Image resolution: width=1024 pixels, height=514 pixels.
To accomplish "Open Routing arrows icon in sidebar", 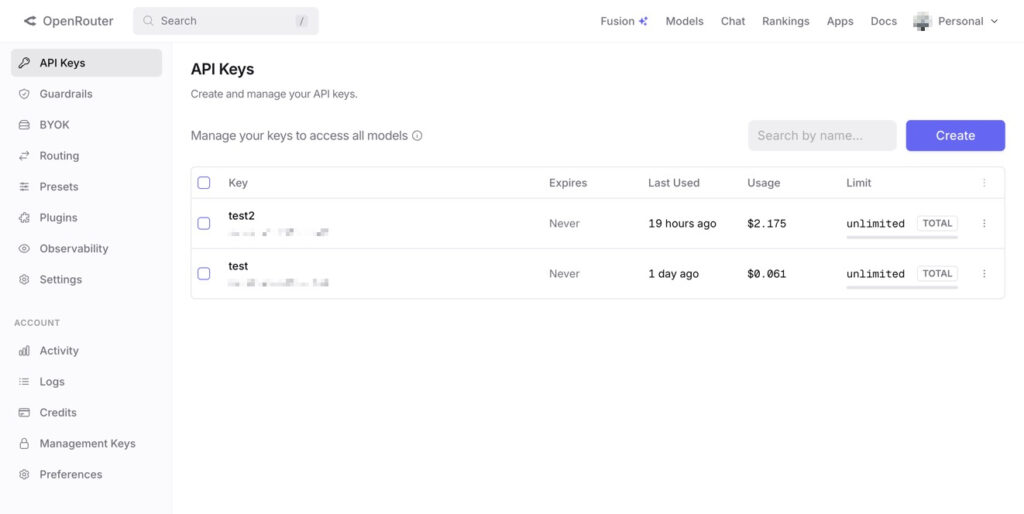I will pos(25,156).
